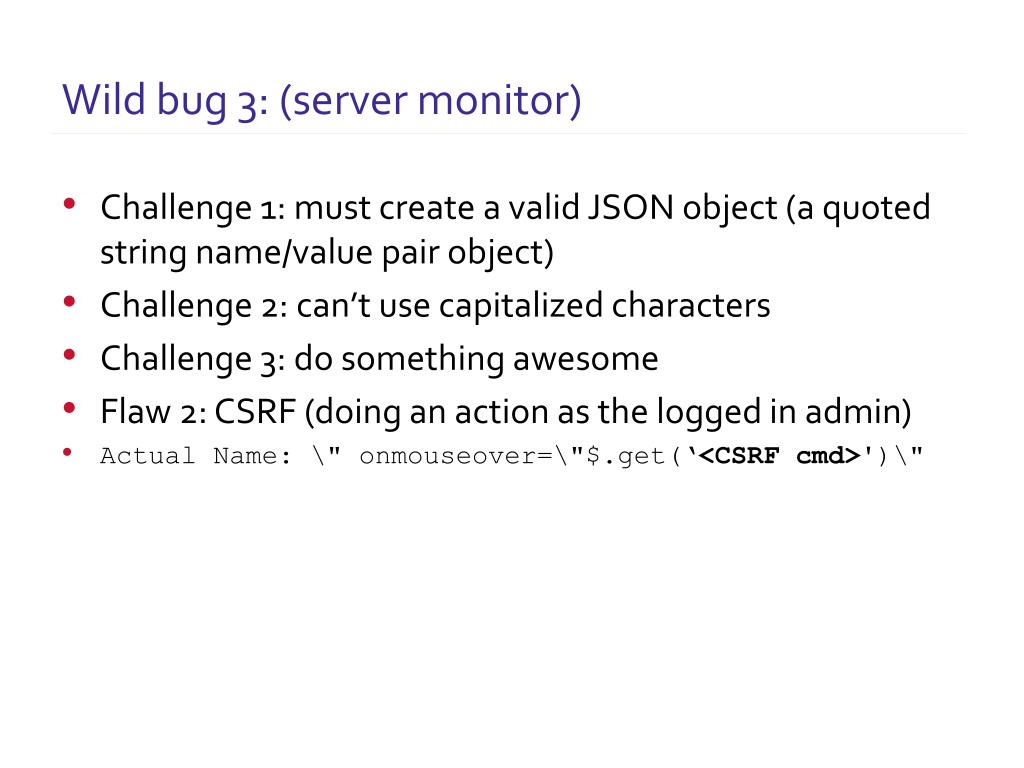
Task: Click the phrase 'do something awesome'
Action: coord(476,360)
